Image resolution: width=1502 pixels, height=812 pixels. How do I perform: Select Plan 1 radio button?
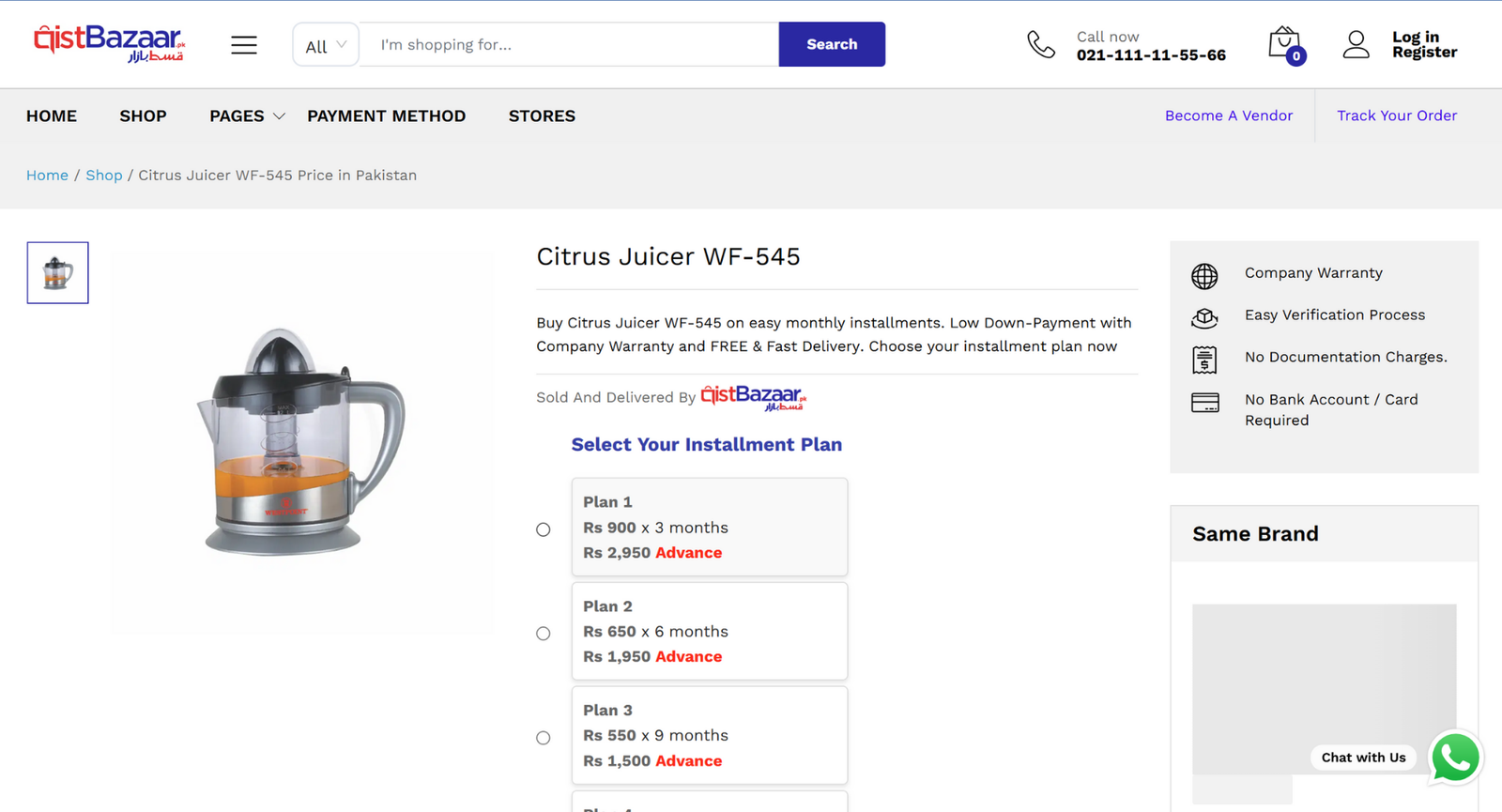coord(544,529)
